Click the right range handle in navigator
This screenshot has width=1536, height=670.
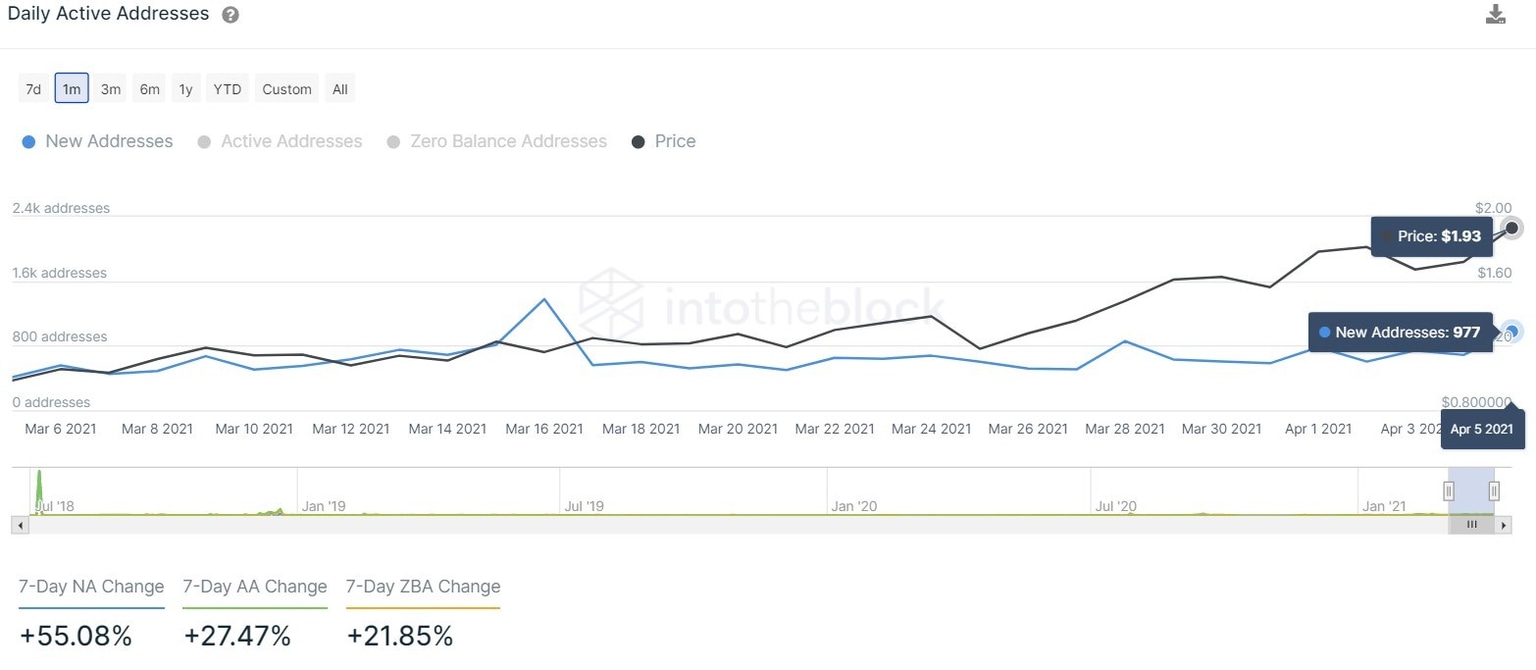point(1494,490)
